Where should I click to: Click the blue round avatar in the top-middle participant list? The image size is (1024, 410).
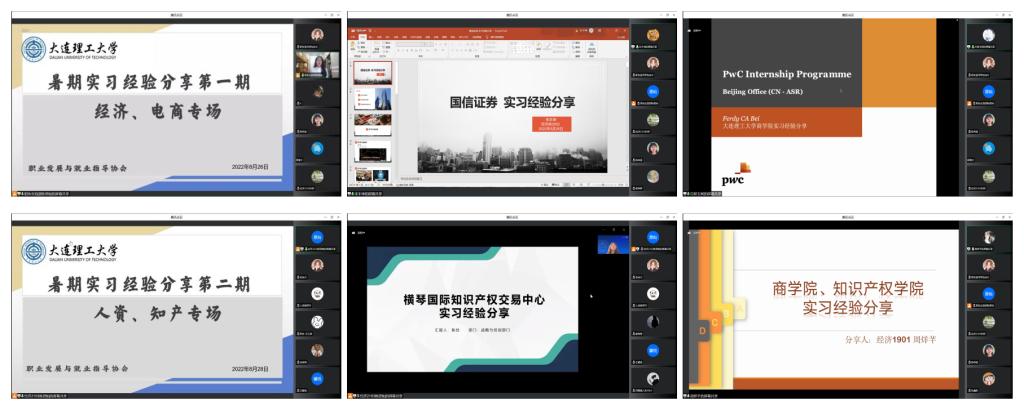click(x=652, y=91)
